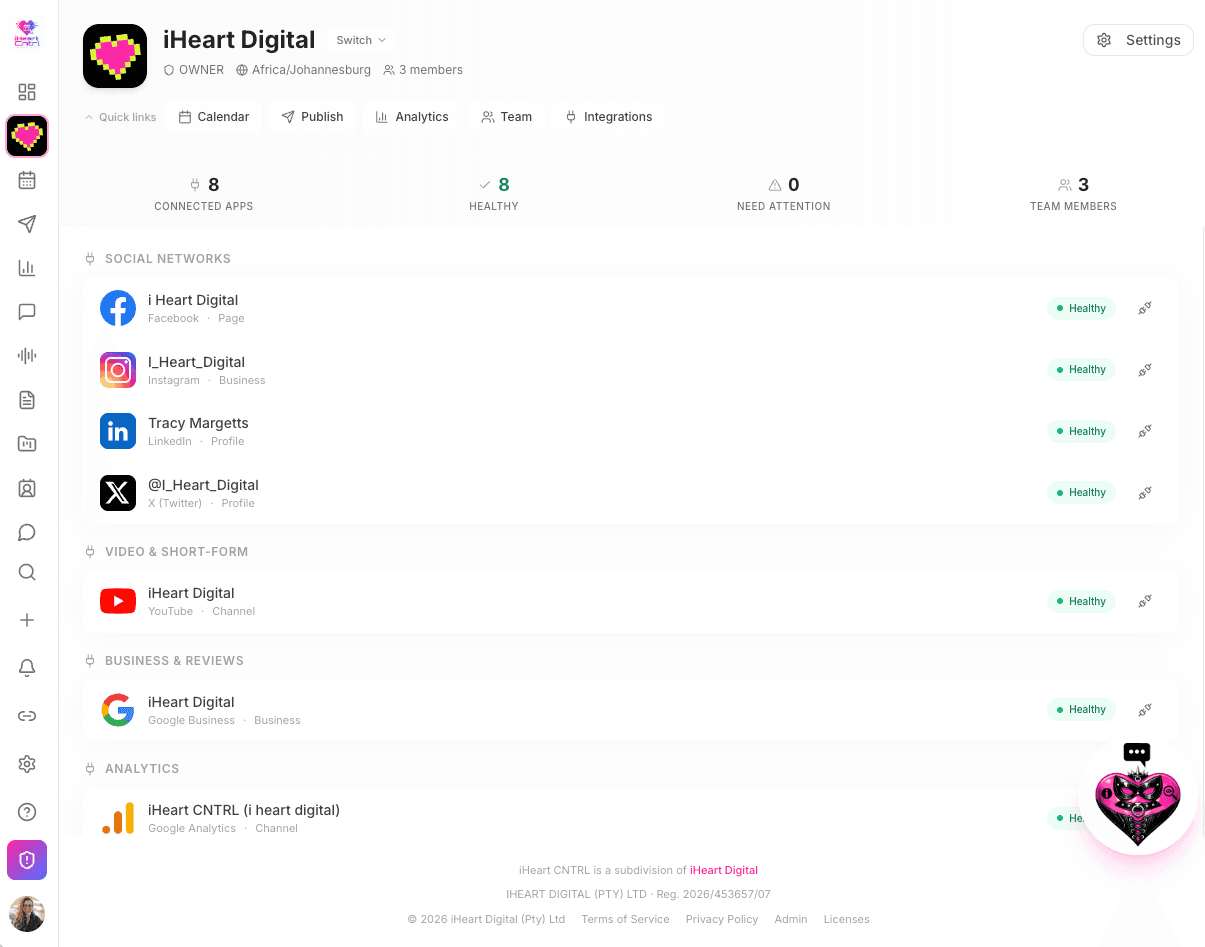Click the paper plane publish icon in sidebar
This screenshot has height=947, width=1205.
point(27,224)
